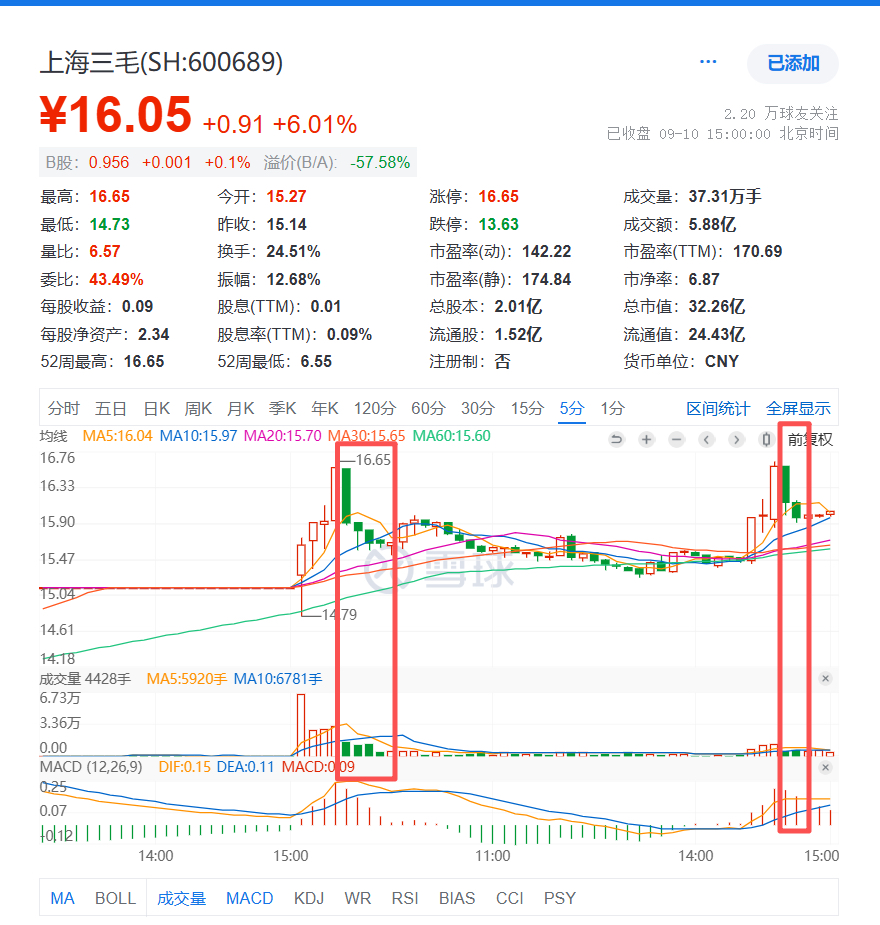Screen dimensions: 880x925
Task: Toggle the MA indicator
Action: pos(63,898)
